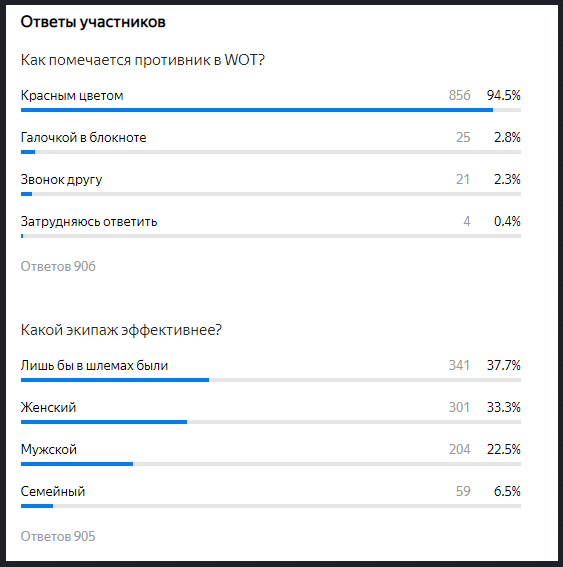This screenshot has width=563, height=567.
Task: Select the question 'Какой экипаж эффективнее?'
Action: [121, 330]
